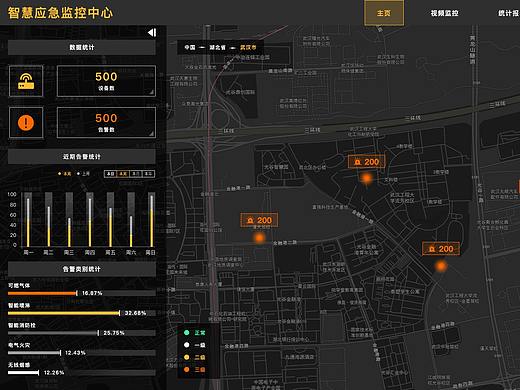
Task: Click the 湖北省 breadcrumb on the map
Action: click(x=217, y=47)
